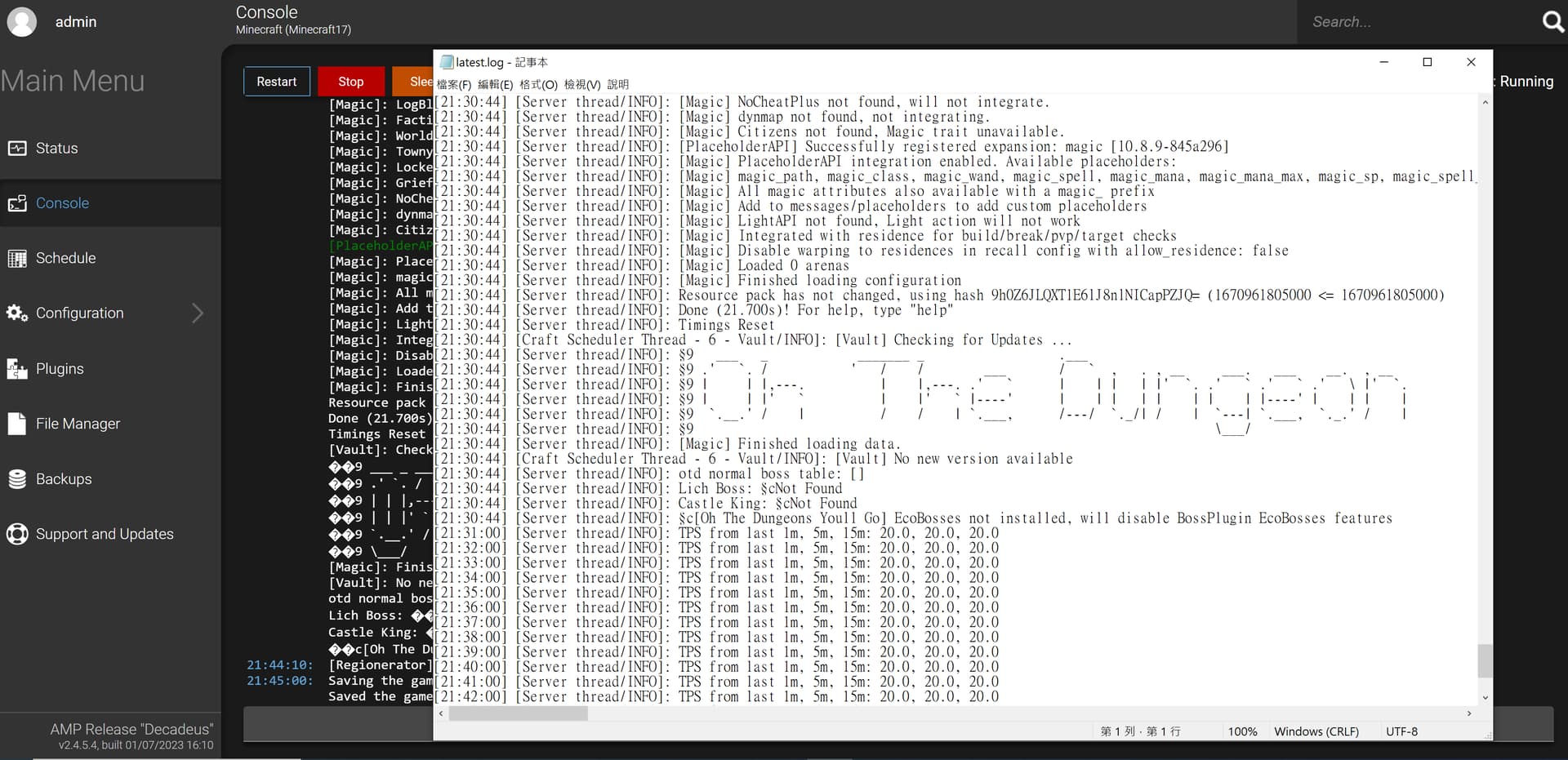Open the Backups page
This screenshot has width=1568, height=760.
(110, 479)
